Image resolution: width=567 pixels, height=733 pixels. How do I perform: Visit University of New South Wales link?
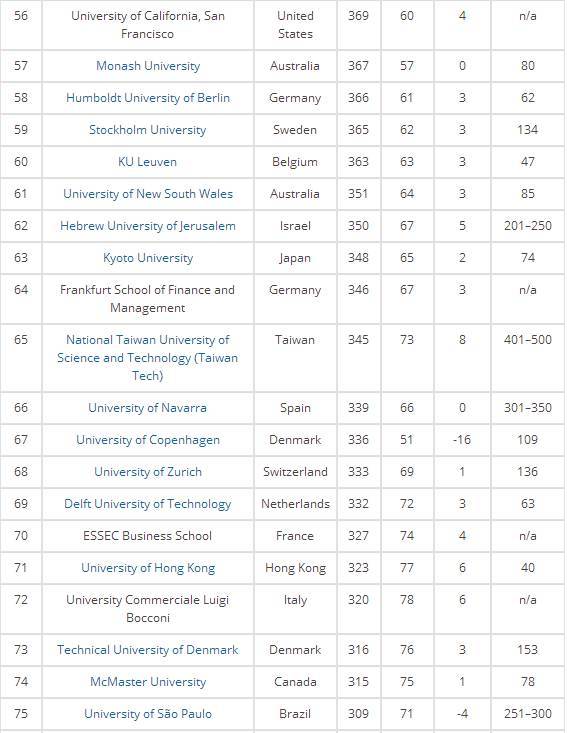coord(148,194)
